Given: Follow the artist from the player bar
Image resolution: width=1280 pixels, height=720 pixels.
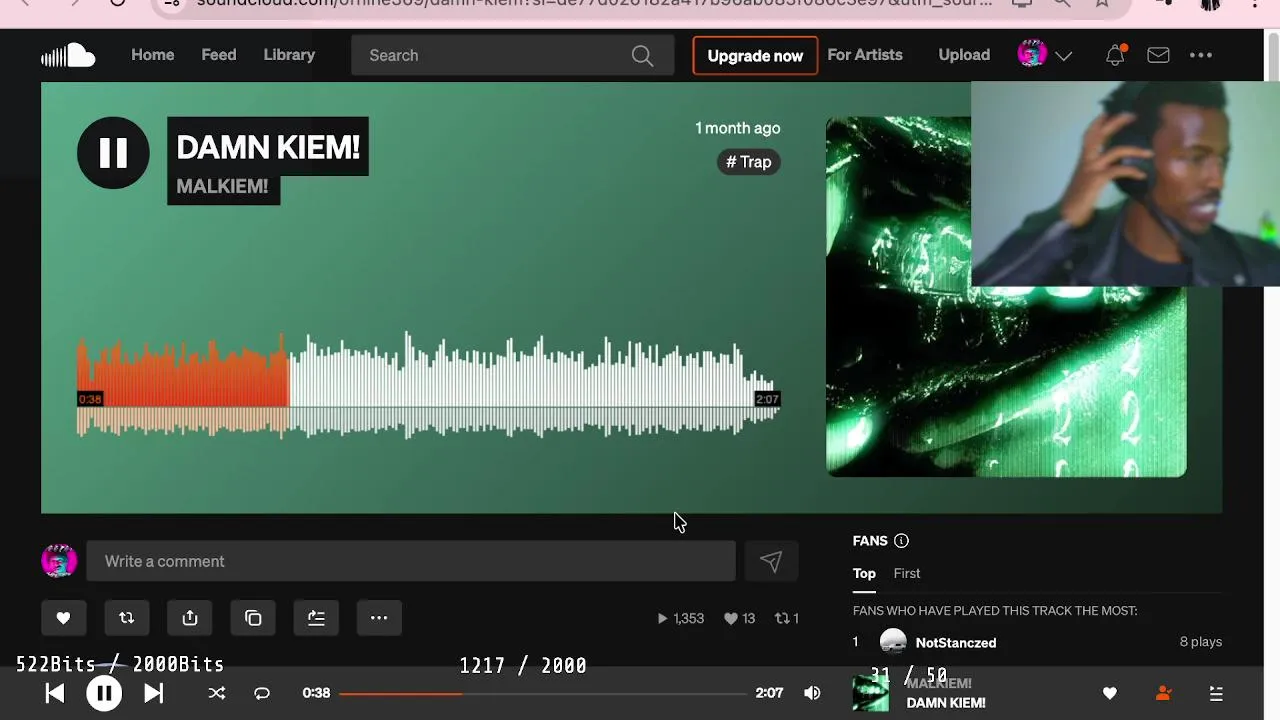Looking at the screenshot, I should (x=1163, y=693).
